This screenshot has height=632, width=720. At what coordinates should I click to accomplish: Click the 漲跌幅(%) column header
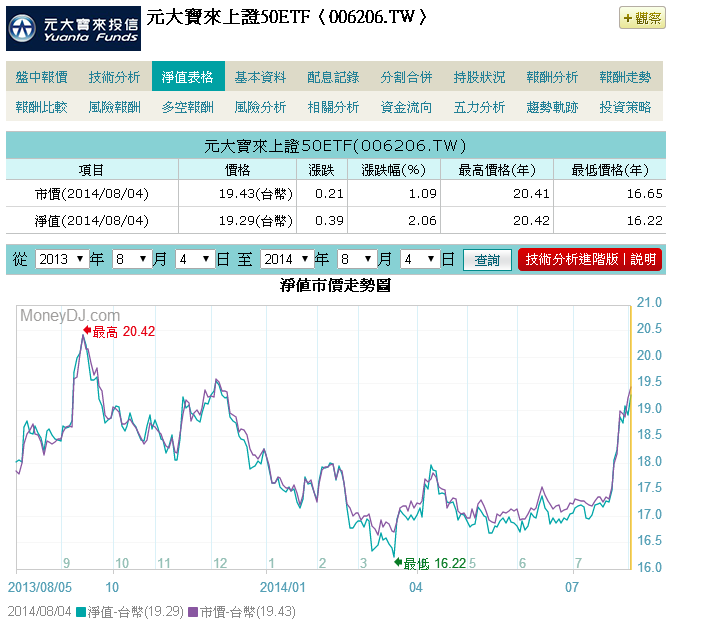point(394,170)
